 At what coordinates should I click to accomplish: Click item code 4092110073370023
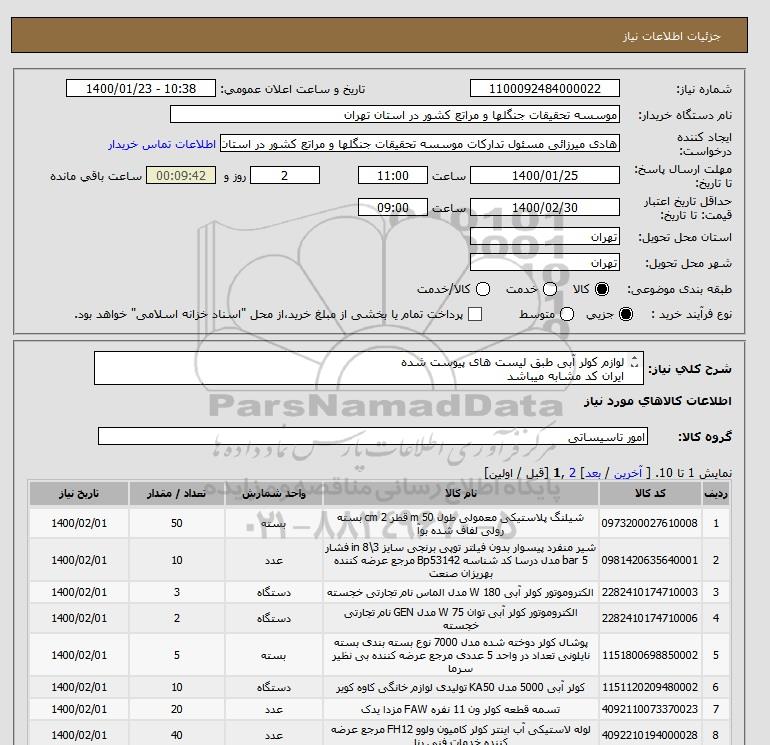click(650, 709)
